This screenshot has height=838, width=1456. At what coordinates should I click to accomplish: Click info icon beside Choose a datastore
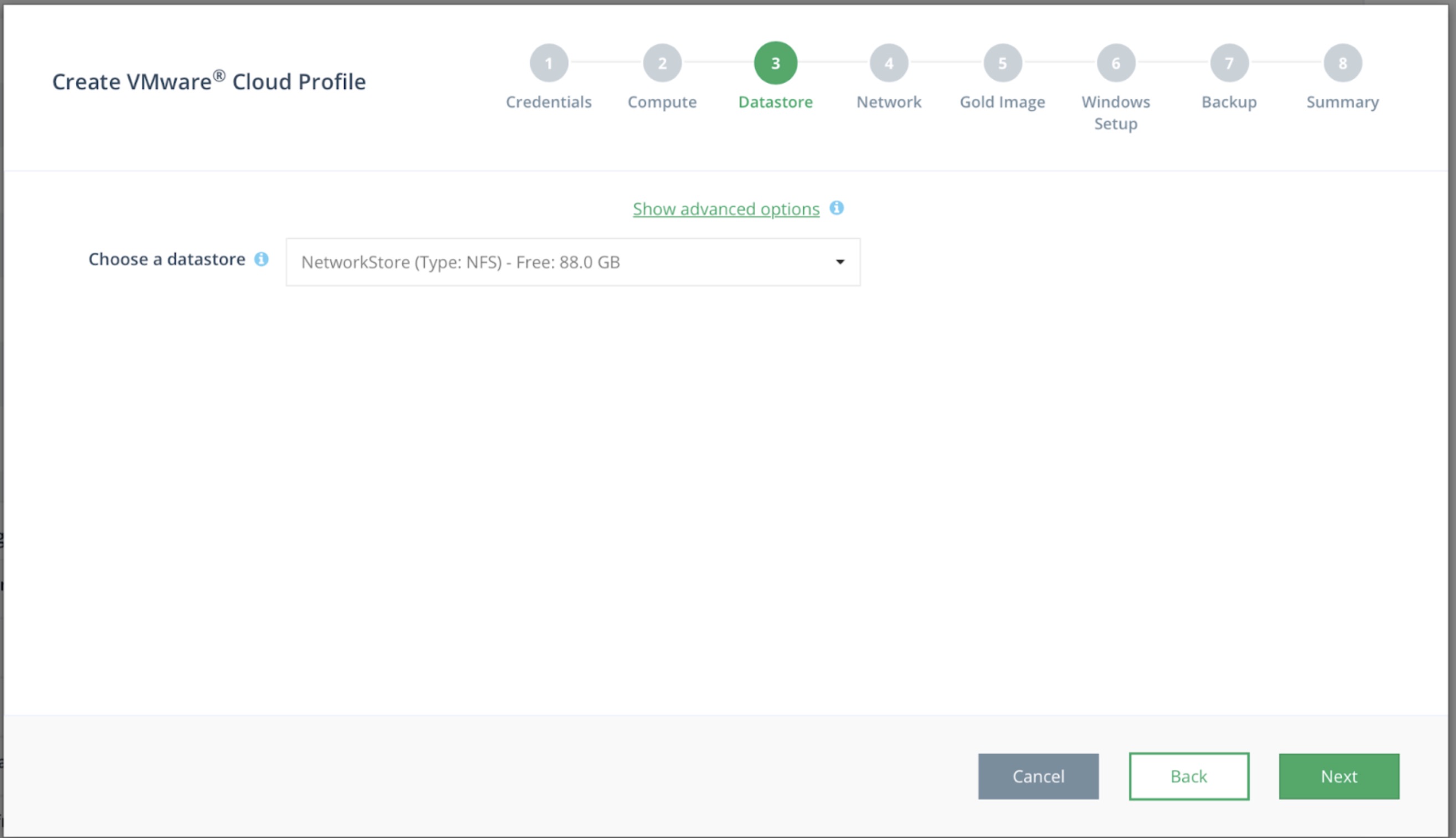click(x=261, y=259)
